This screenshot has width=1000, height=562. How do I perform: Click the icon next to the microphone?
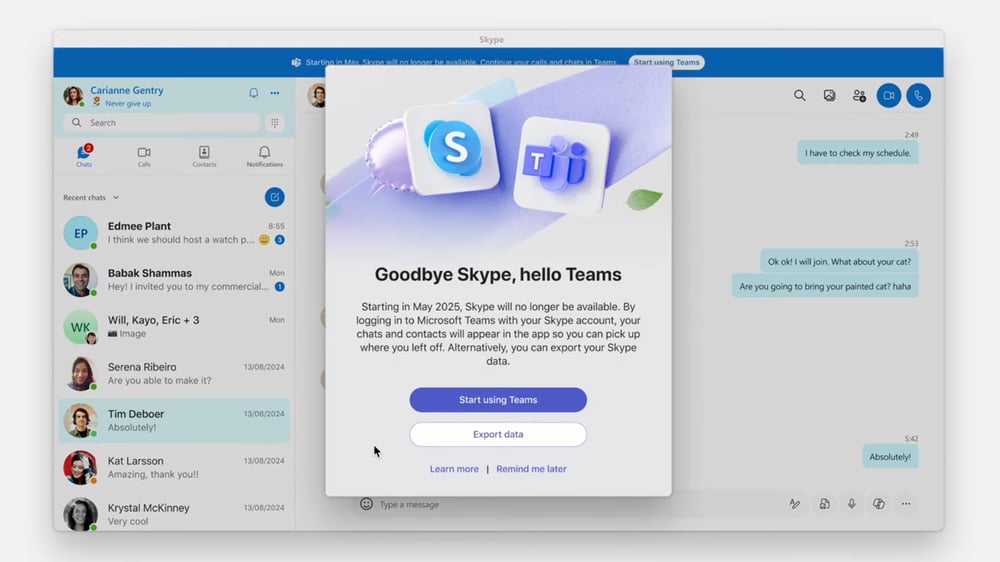coord(879,504)
